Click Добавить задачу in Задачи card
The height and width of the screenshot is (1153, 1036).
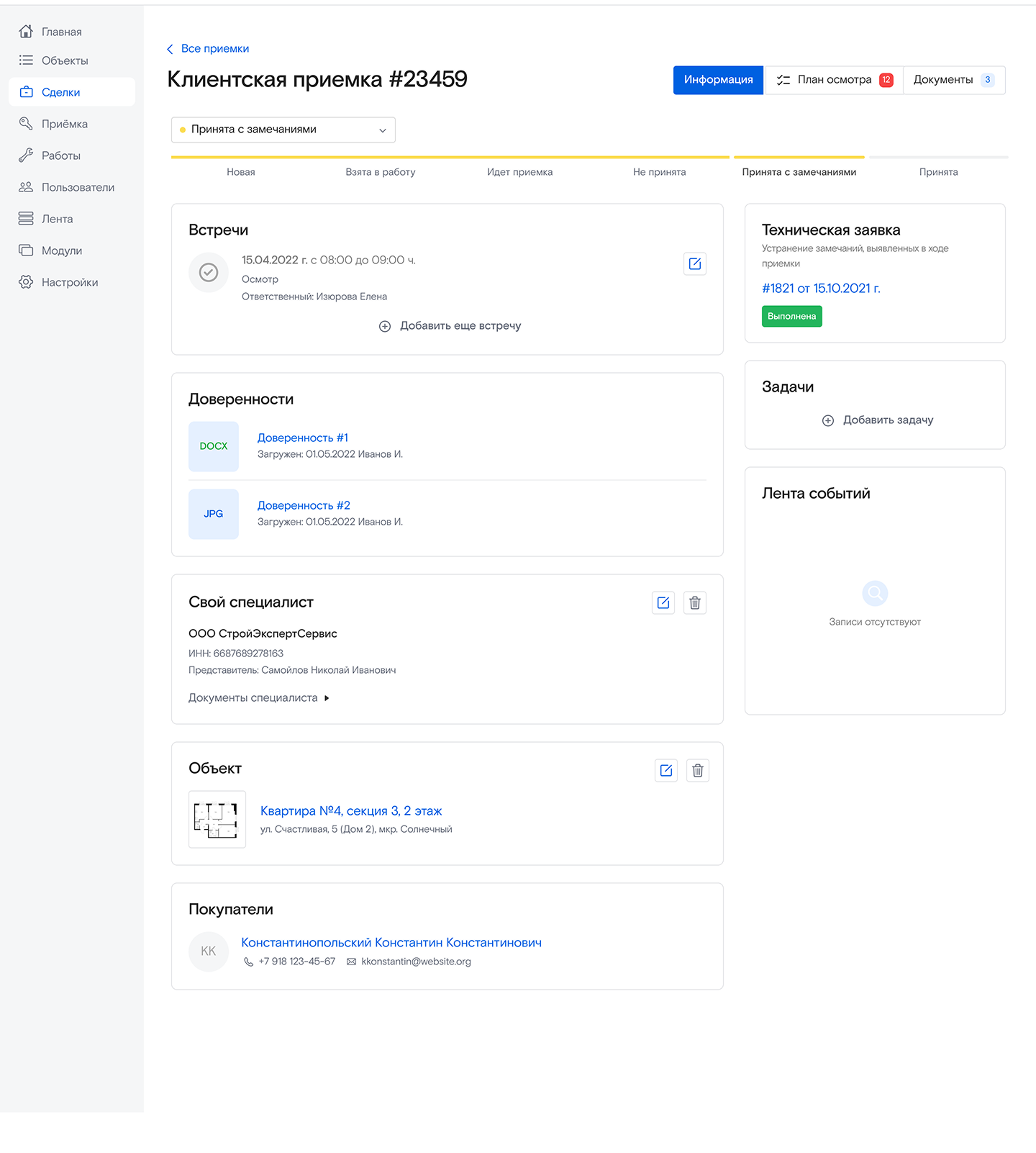tap(878, 420)
